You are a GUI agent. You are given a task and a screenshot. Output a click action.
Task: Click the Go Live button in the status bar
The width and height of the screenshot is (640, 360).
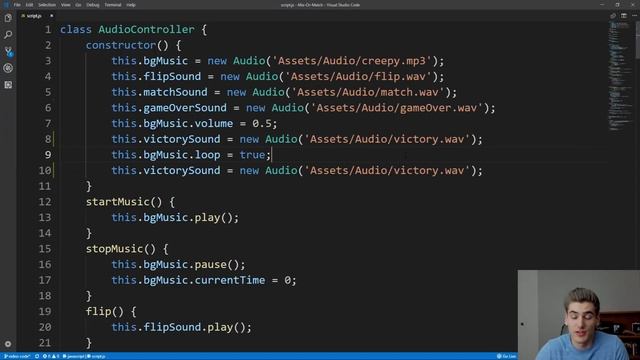coord(507,356)
